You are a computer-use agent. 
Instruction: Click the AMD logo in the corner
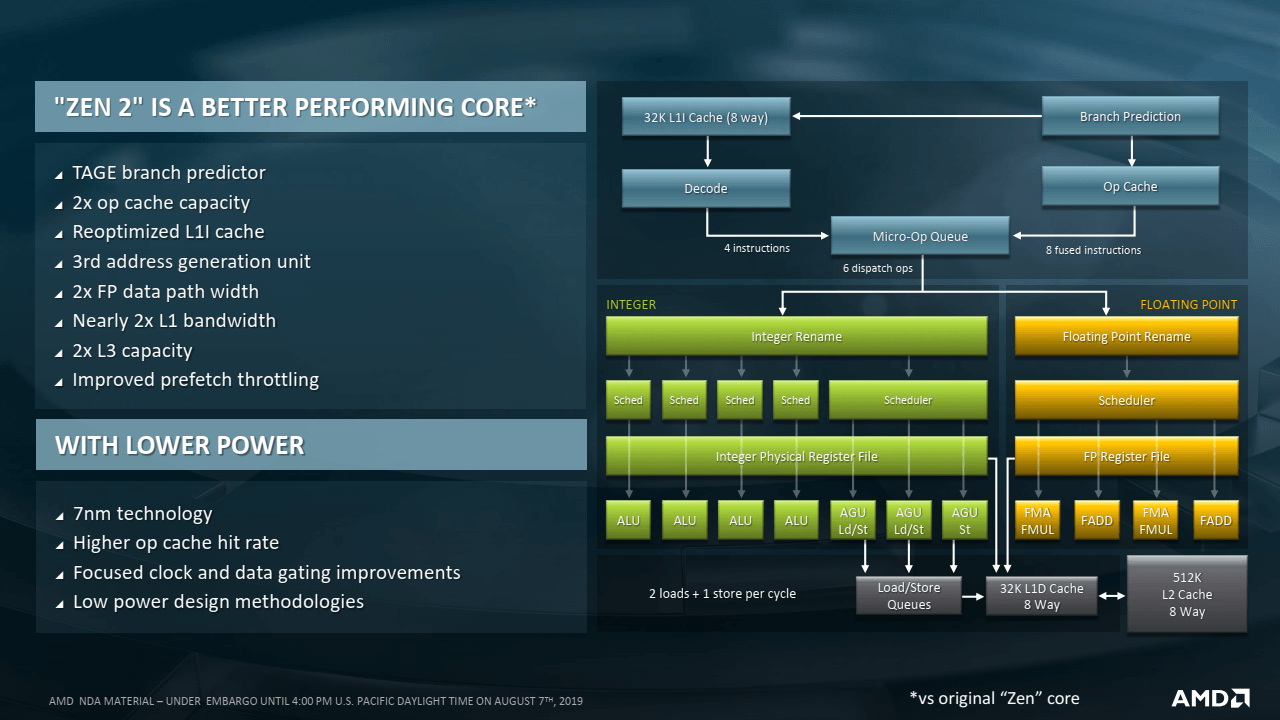[1210, 698]
